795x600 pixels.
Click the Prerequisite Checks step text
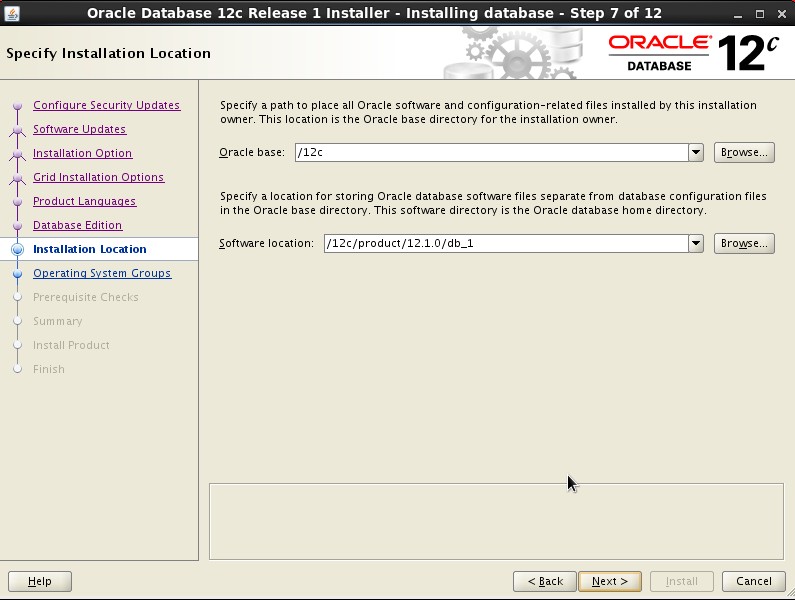(x=86, y=297)
